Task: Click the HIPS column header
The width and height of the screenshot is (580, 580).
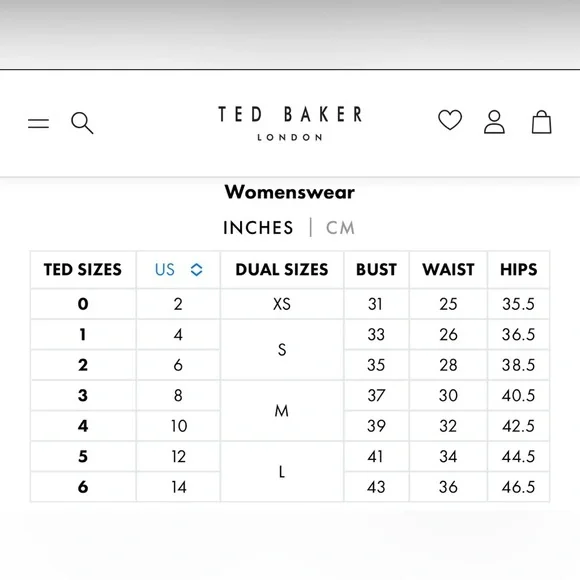Action: coord(518,269)
